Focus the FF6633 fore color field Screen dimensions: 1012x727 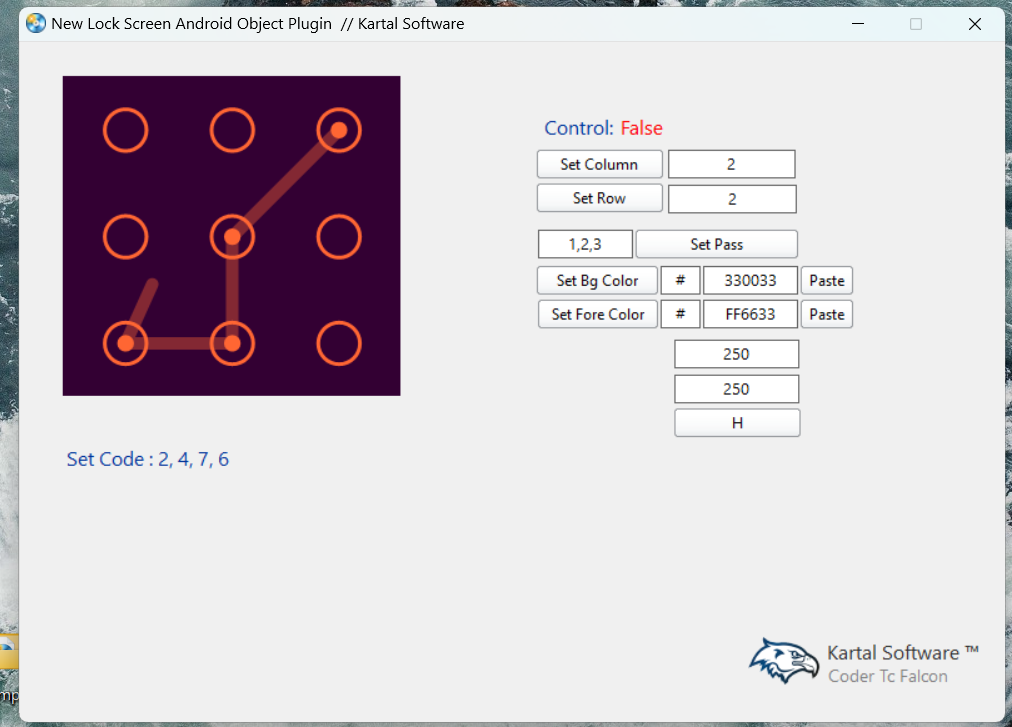750,314
